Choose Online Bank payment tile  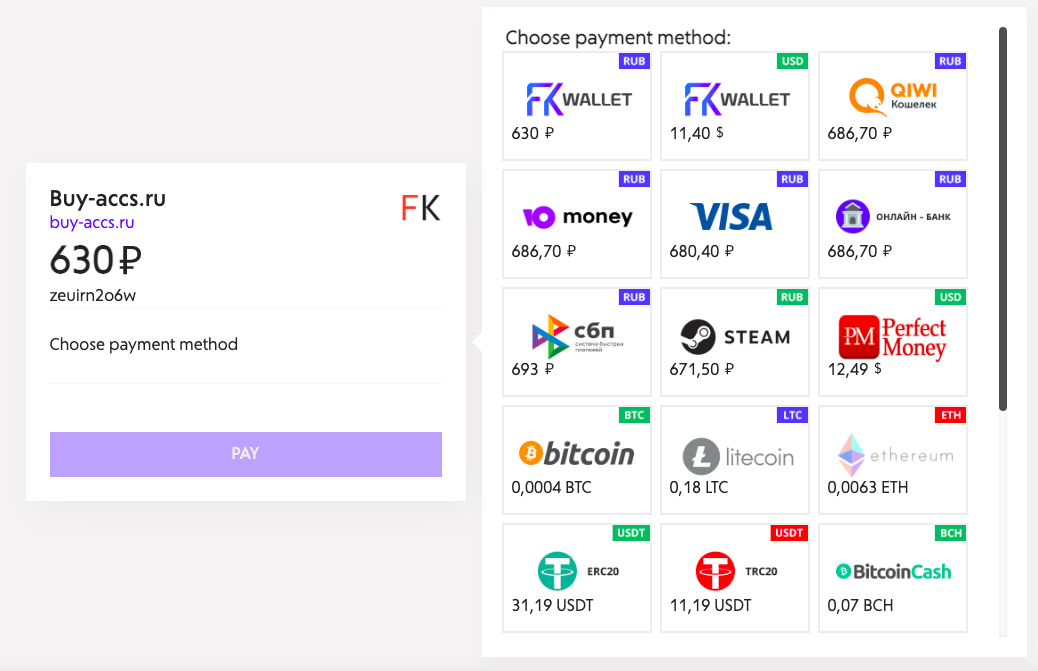tap(893, 224)
